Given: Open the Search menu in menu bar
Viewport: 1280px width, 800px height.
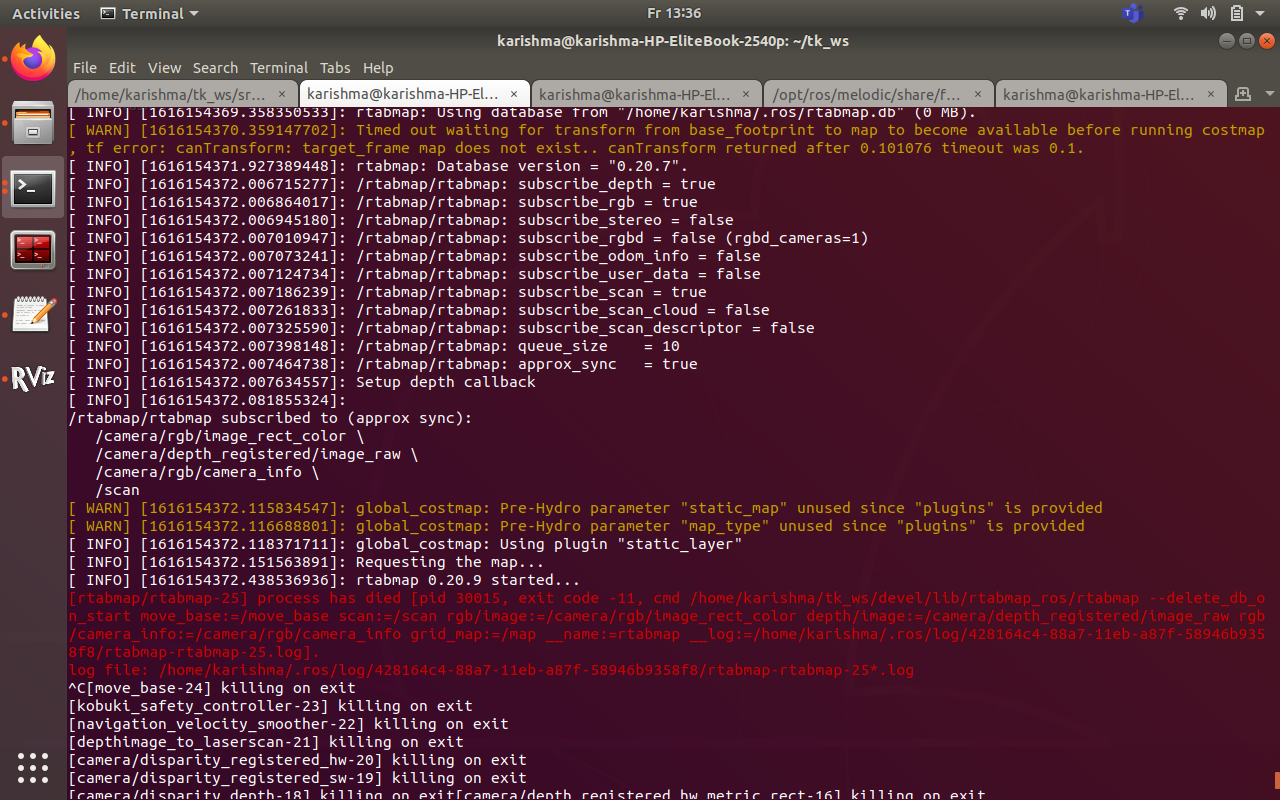Looking at the screenshot, I should point(215,68).
